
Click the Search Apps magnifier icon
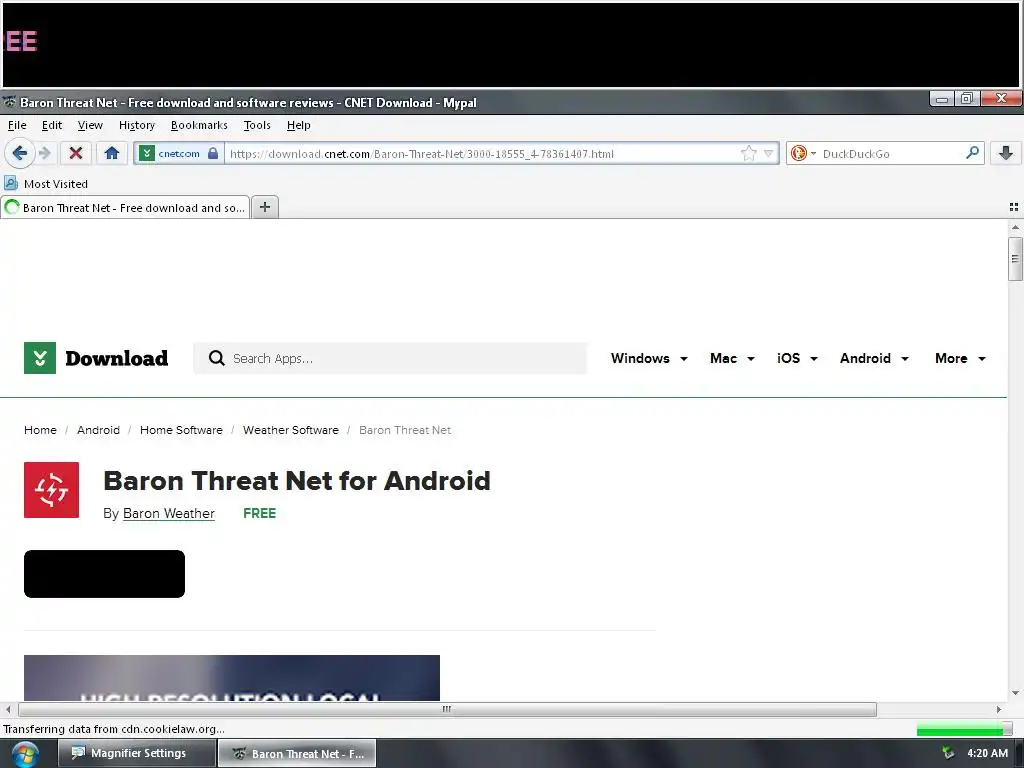point(216,358)
